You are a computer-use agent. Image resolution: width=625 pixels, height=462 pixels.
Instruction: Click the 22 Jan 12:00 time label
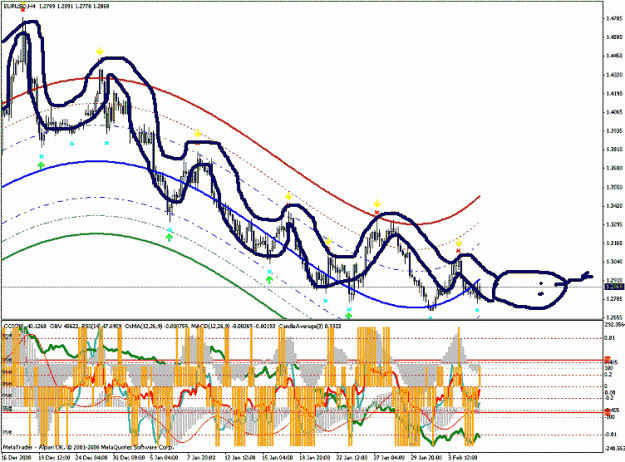(x=352, y=457)
